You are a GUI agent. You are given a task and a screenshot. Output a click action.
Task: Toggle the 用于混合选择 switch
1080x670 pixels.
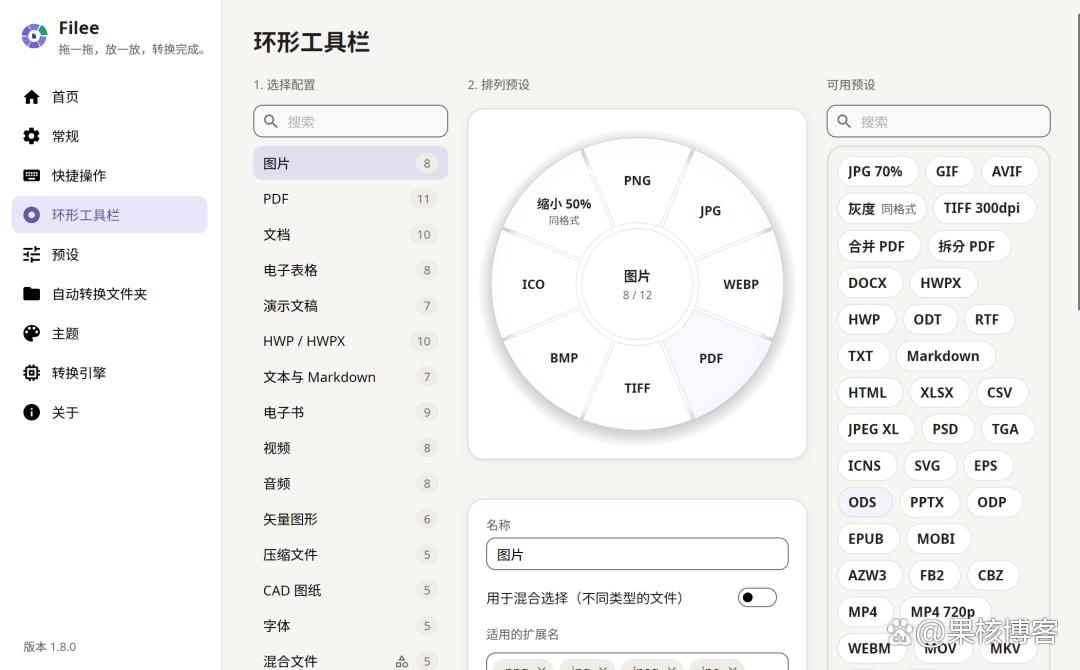click(x=757, y=597)
